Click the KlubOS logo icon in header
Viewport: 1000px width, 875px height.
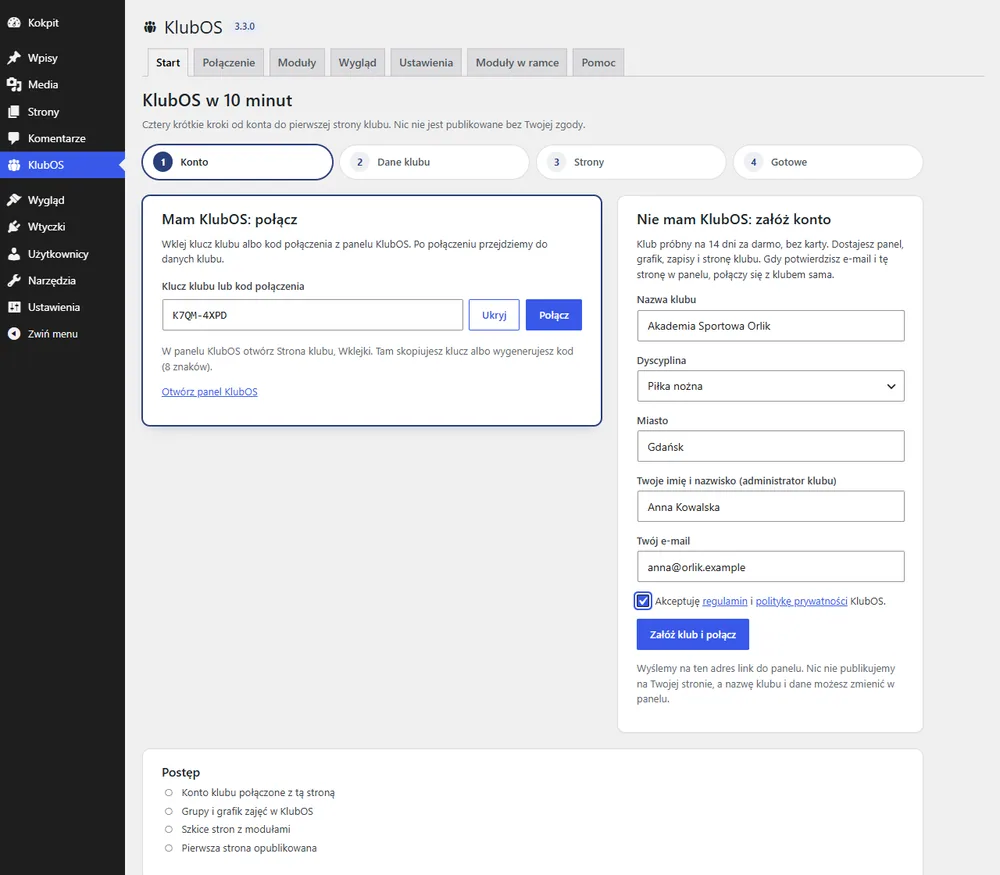(x=150, y=27)
